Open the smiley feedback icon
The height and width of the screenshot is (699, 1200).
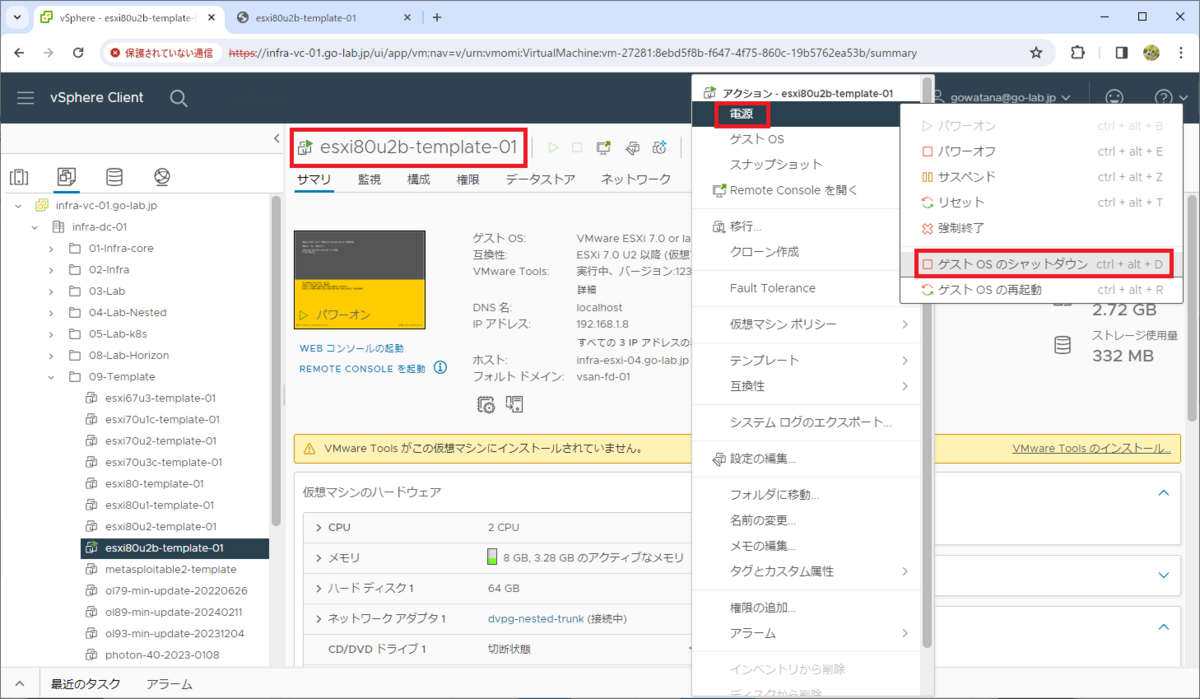point(1113,97)
